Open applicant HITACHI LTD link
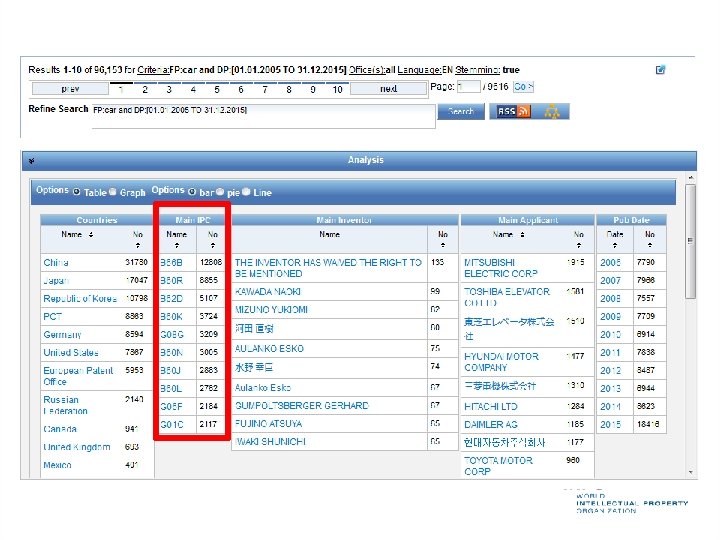Screen dimensions: 720x540 click(x=490, y=407)
